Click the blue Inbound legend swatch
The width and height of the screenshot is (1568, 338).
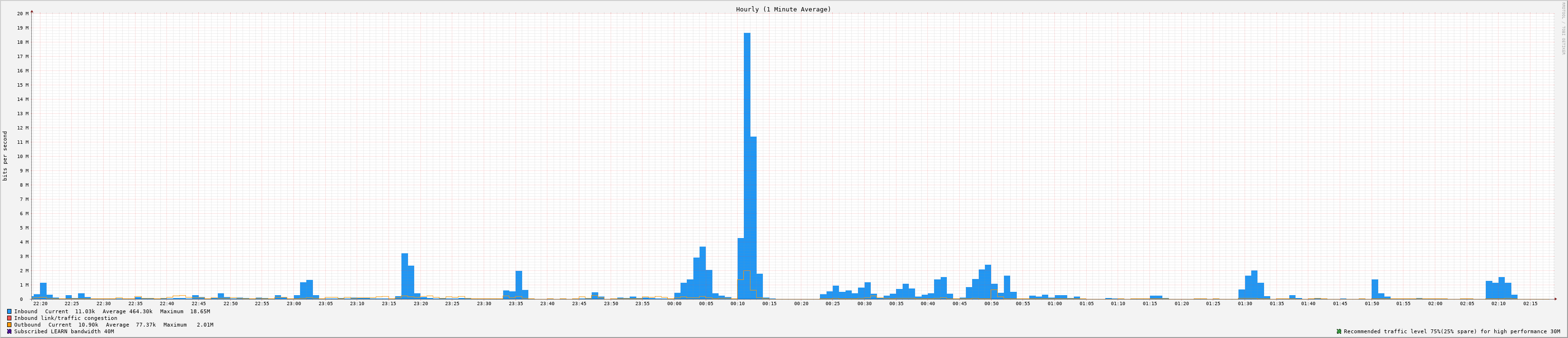coord(9,311)
